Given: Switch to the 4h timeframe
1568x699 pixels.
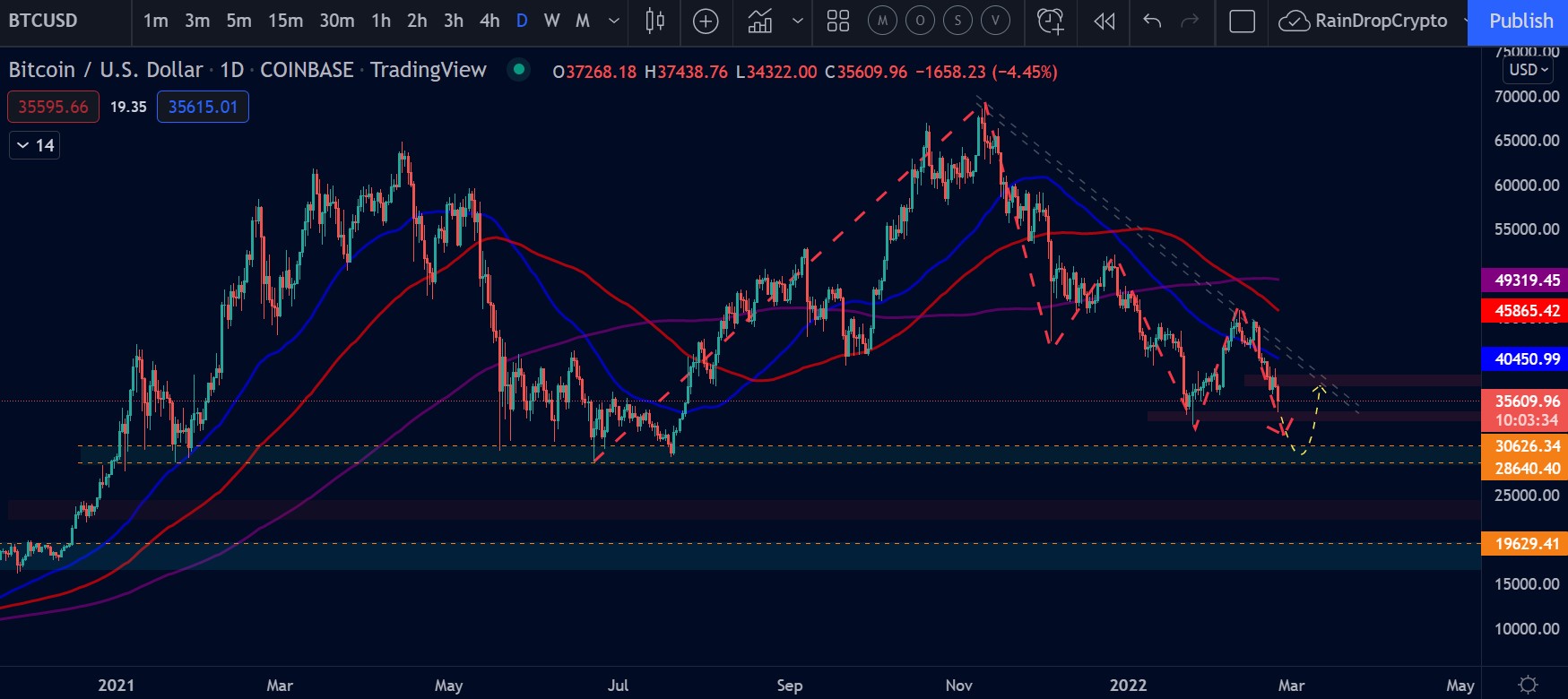Looking at the screenshot, I should click(489, 21).
